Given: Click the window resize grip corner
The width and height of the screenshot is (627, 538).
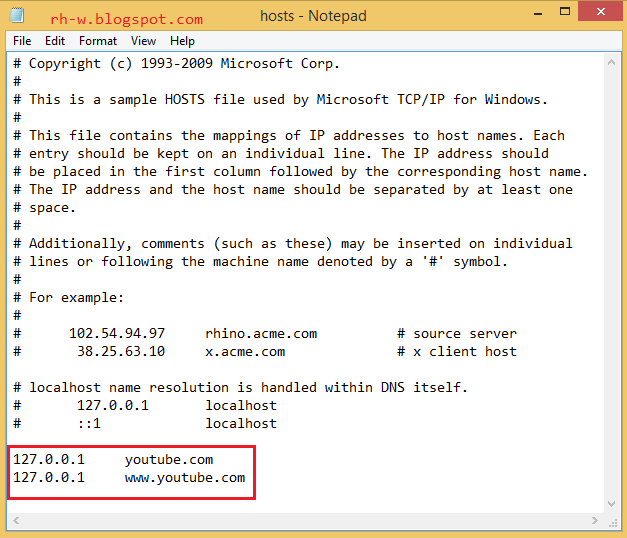Looking at the screenshot, I should coord(613,522).
